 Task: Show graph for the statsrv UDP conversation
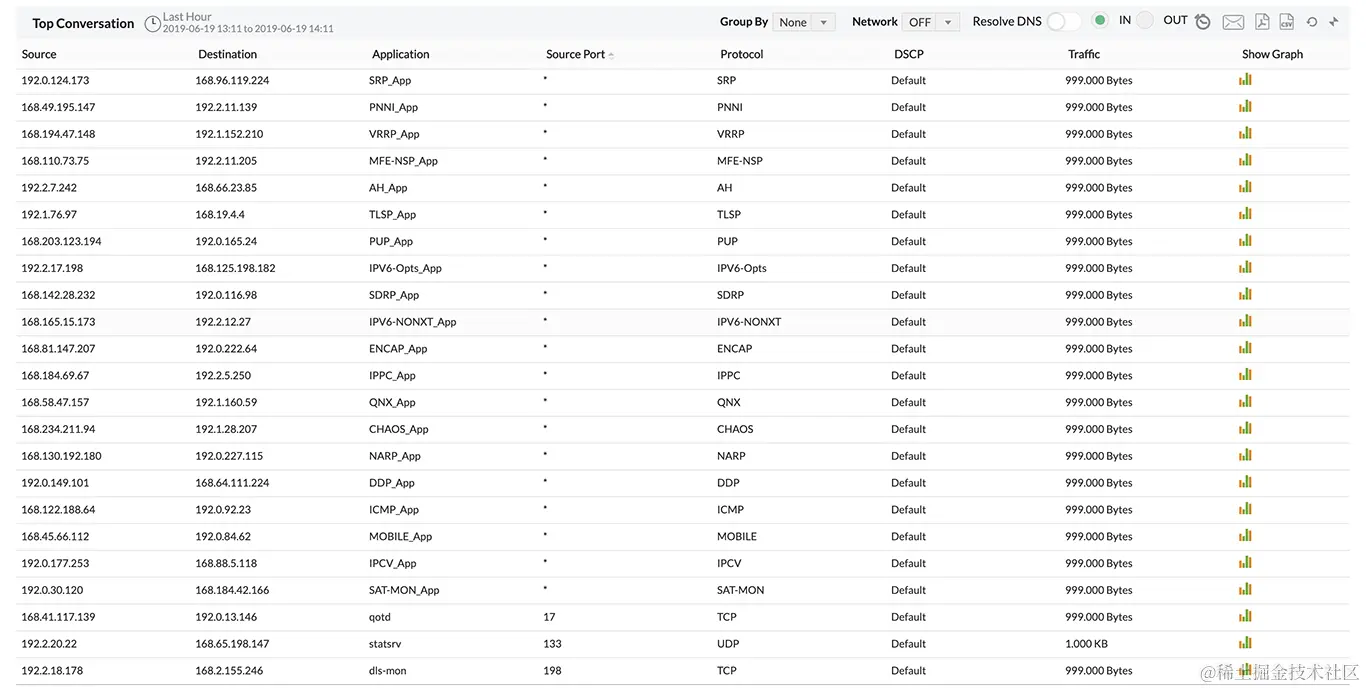pos(1244,643)
